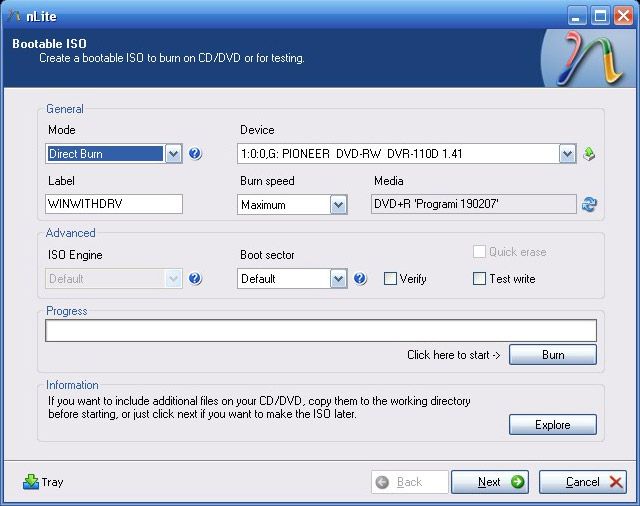
Task: Expand the Device dropdown for PIONEER DVD-RW
Action: point(568,154)
